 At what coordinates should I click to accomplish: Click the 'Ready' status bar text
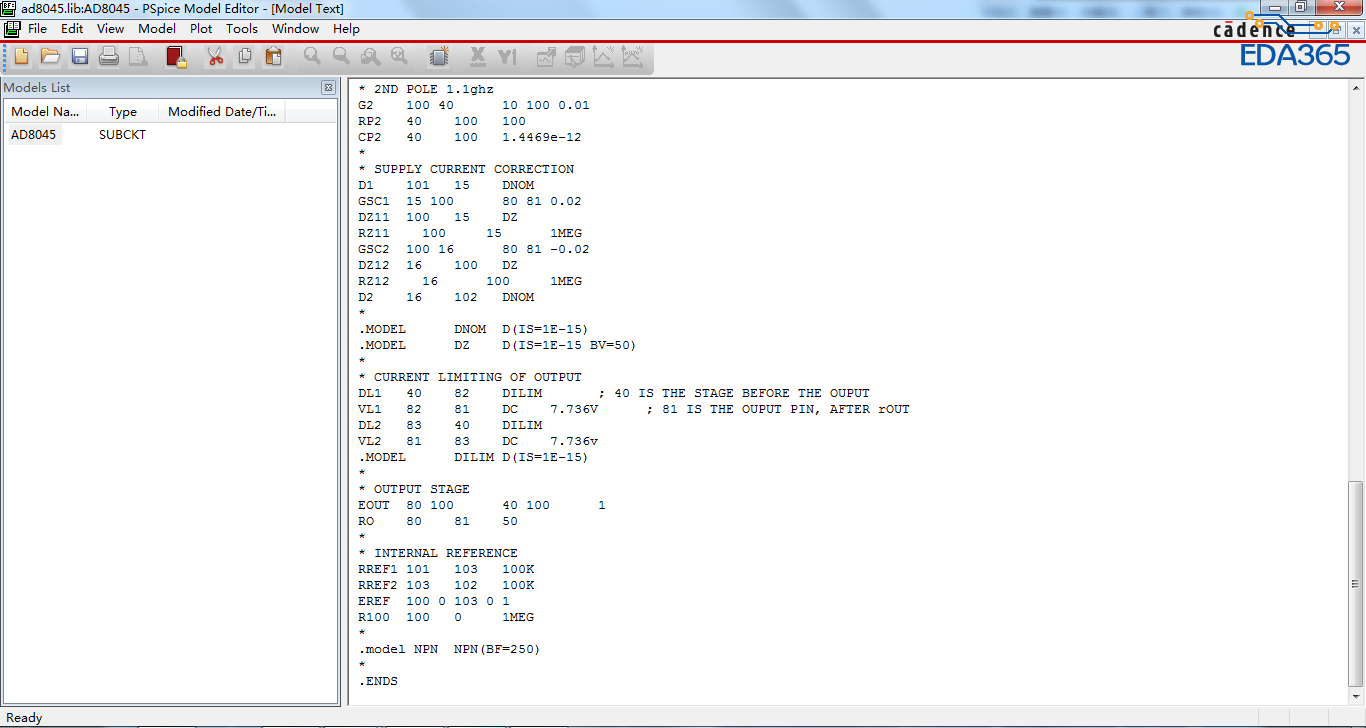[24, 718]
